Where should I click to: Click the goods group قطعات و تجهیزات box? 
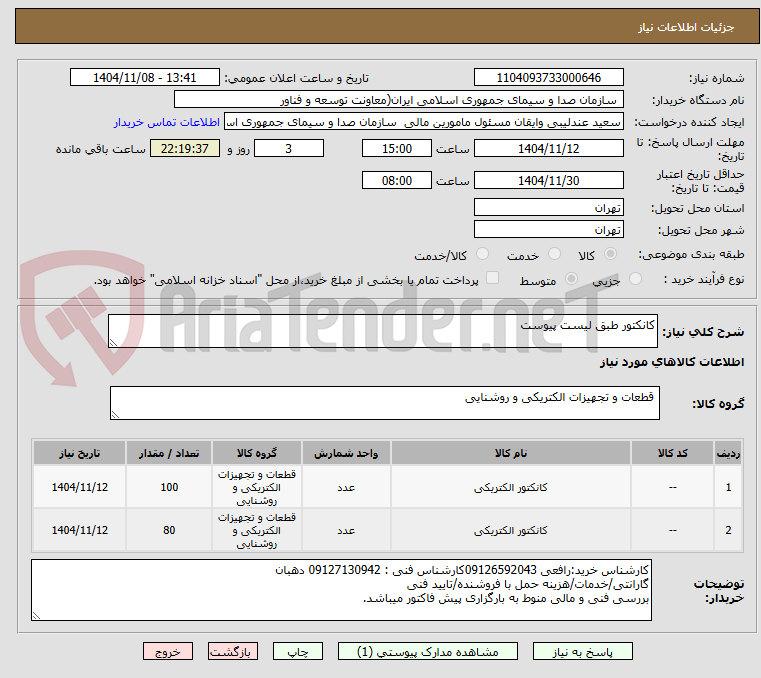click(x=384, y=403)
